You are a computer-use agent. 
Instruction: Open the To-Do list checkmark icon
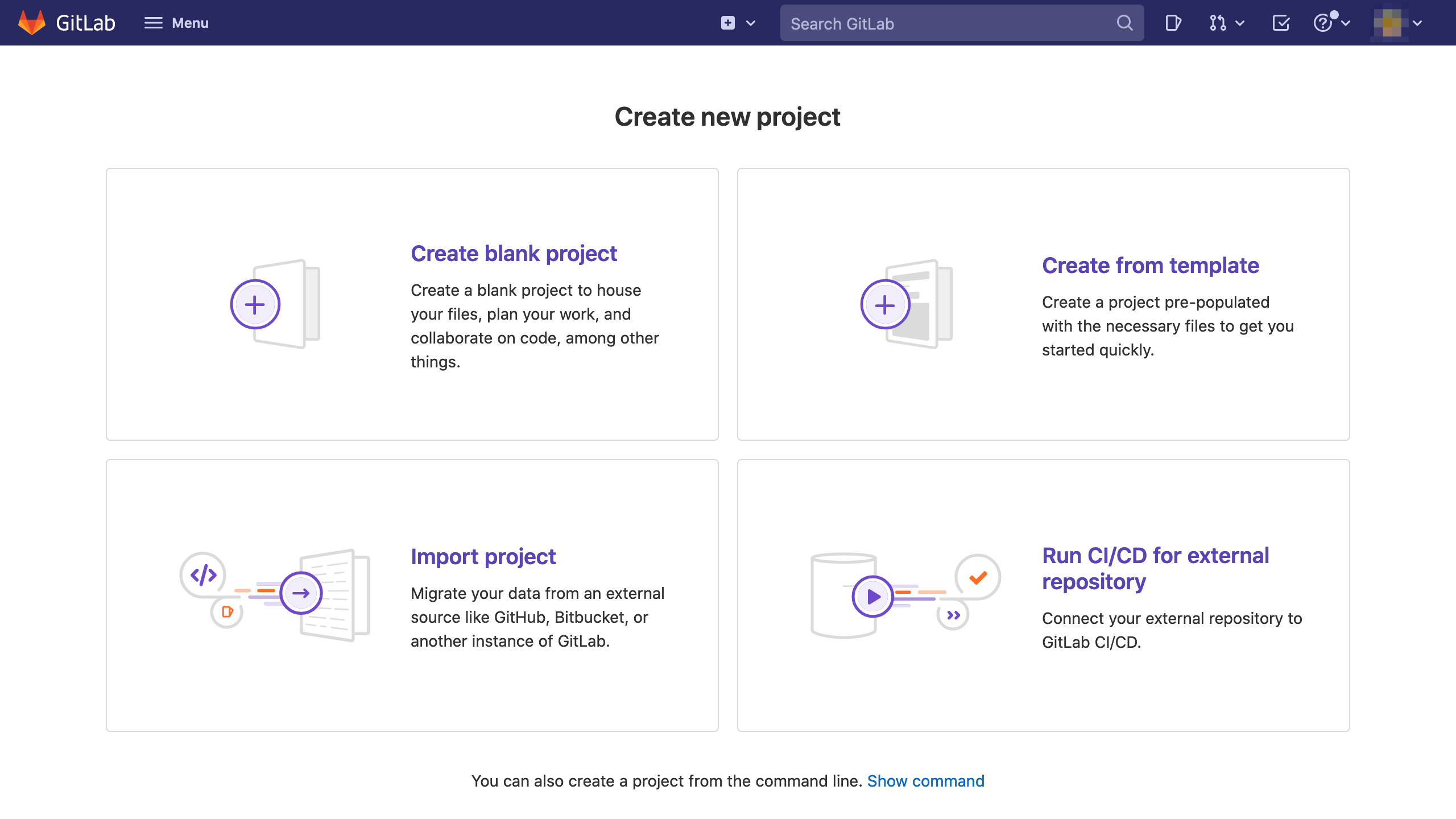(x=1281, y=23)
